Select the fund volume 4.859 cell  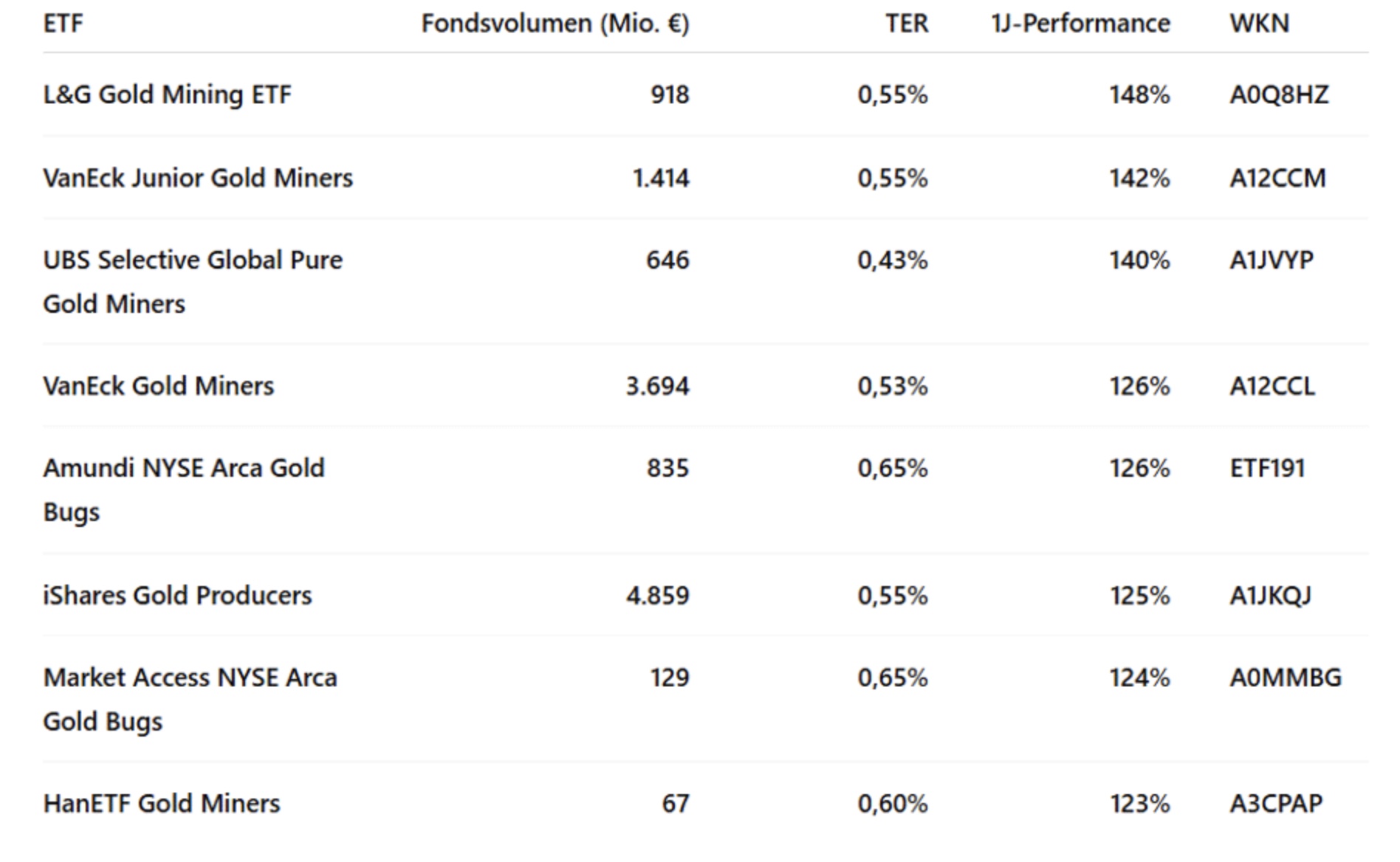point(657,595)
